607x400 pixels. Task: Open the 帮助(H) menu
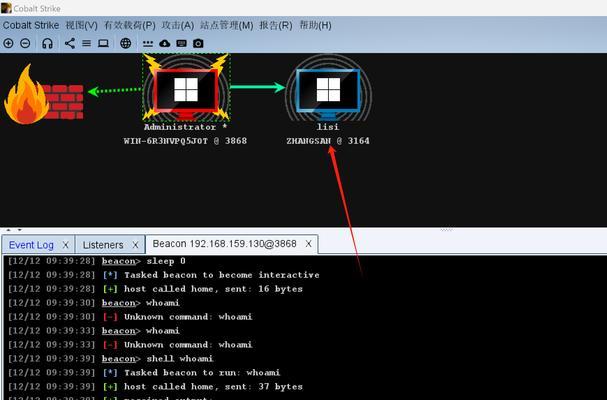316,26
